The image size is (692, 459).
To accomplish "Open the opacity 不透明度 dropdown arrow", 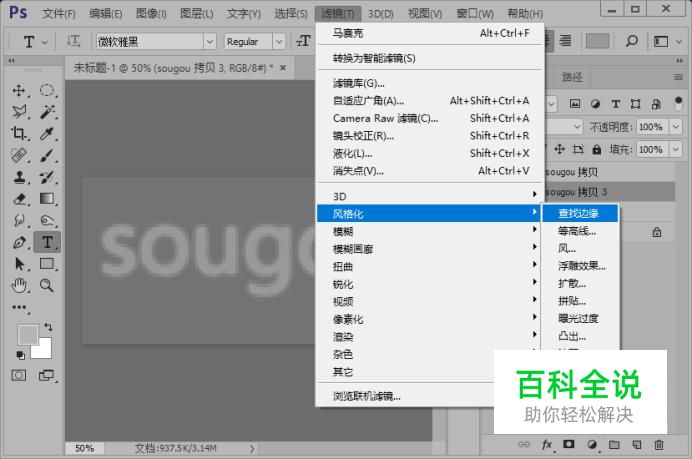I will point(676,127).
